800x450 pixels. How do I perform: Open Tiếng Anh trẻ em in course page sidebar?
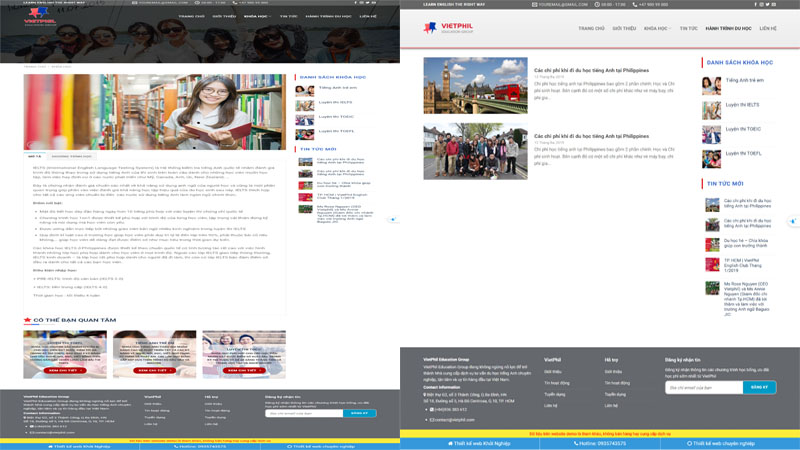(338, 88)
